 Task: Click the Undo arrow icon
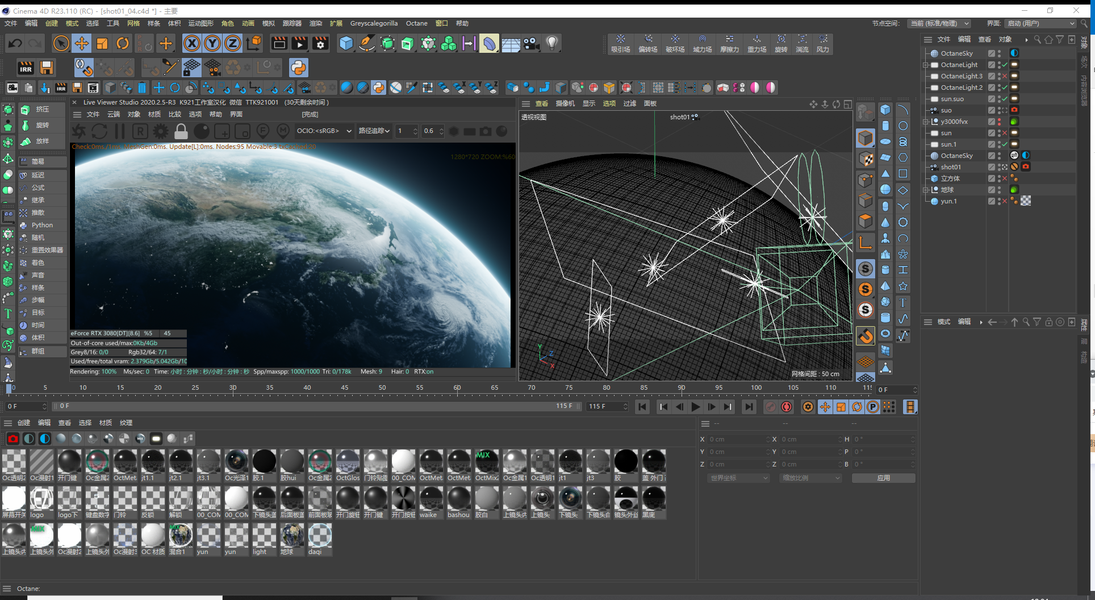click(x=15, y=43)
